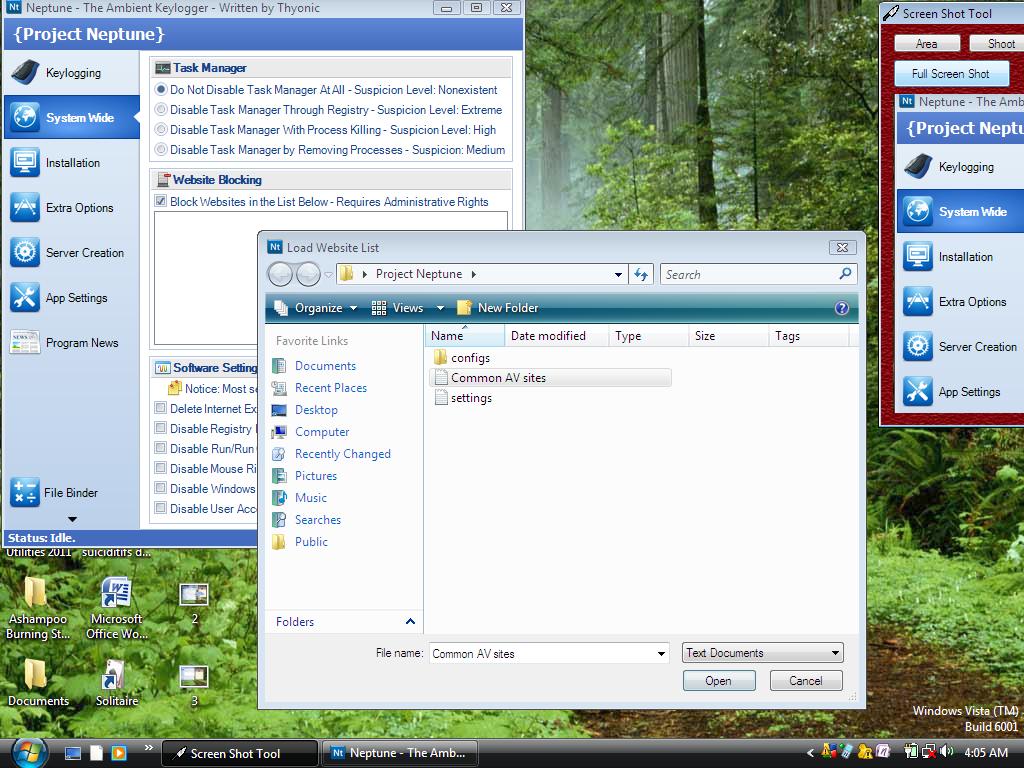Open the configs folder
Screen dimensions: 1024x768
tap(462, 358)
